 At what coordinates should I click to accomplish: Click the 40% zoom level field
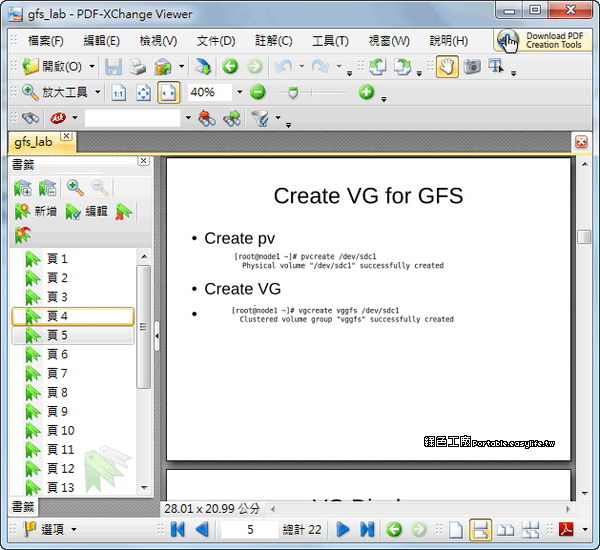[x=210, y=92]
